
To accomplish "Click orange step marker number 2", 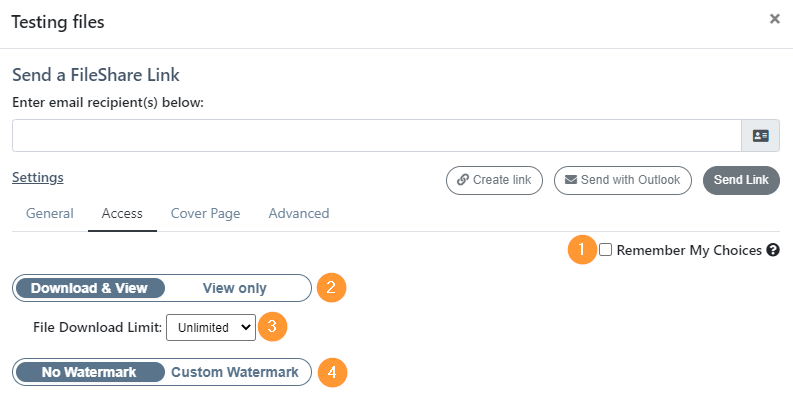I will 331,288.
